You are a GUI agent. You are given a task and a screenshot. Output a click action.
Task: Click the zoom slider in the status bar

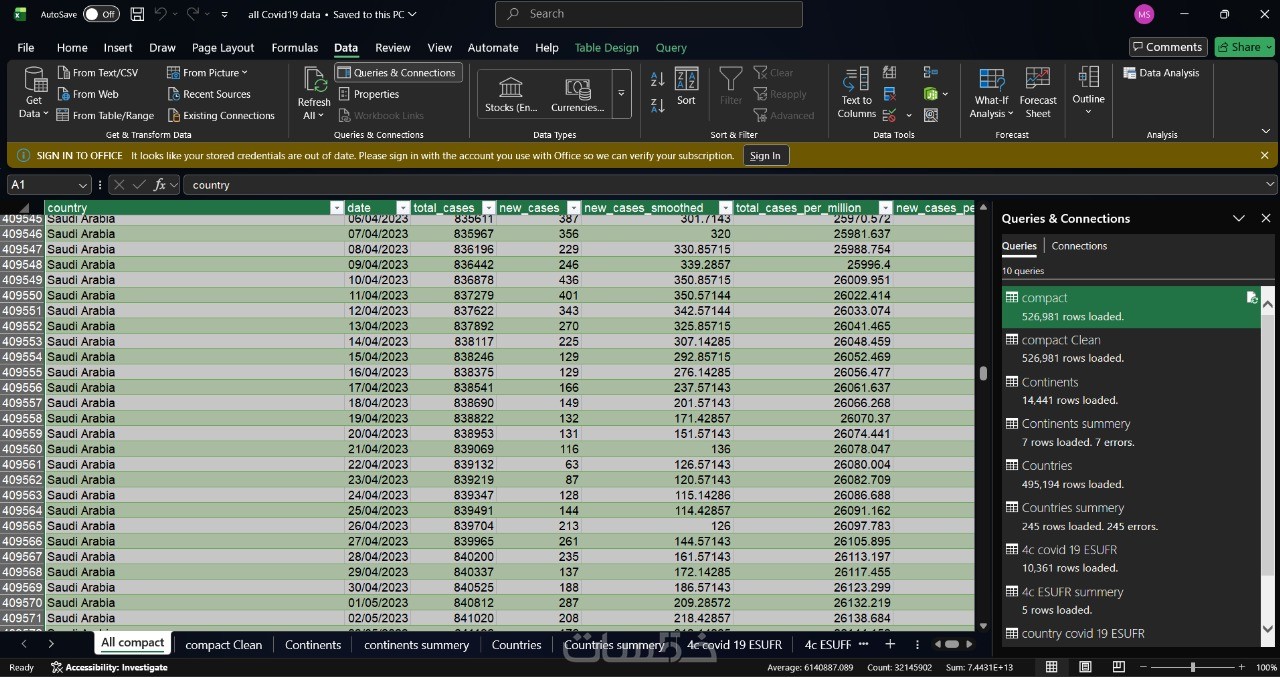[x=1192, y=667]
